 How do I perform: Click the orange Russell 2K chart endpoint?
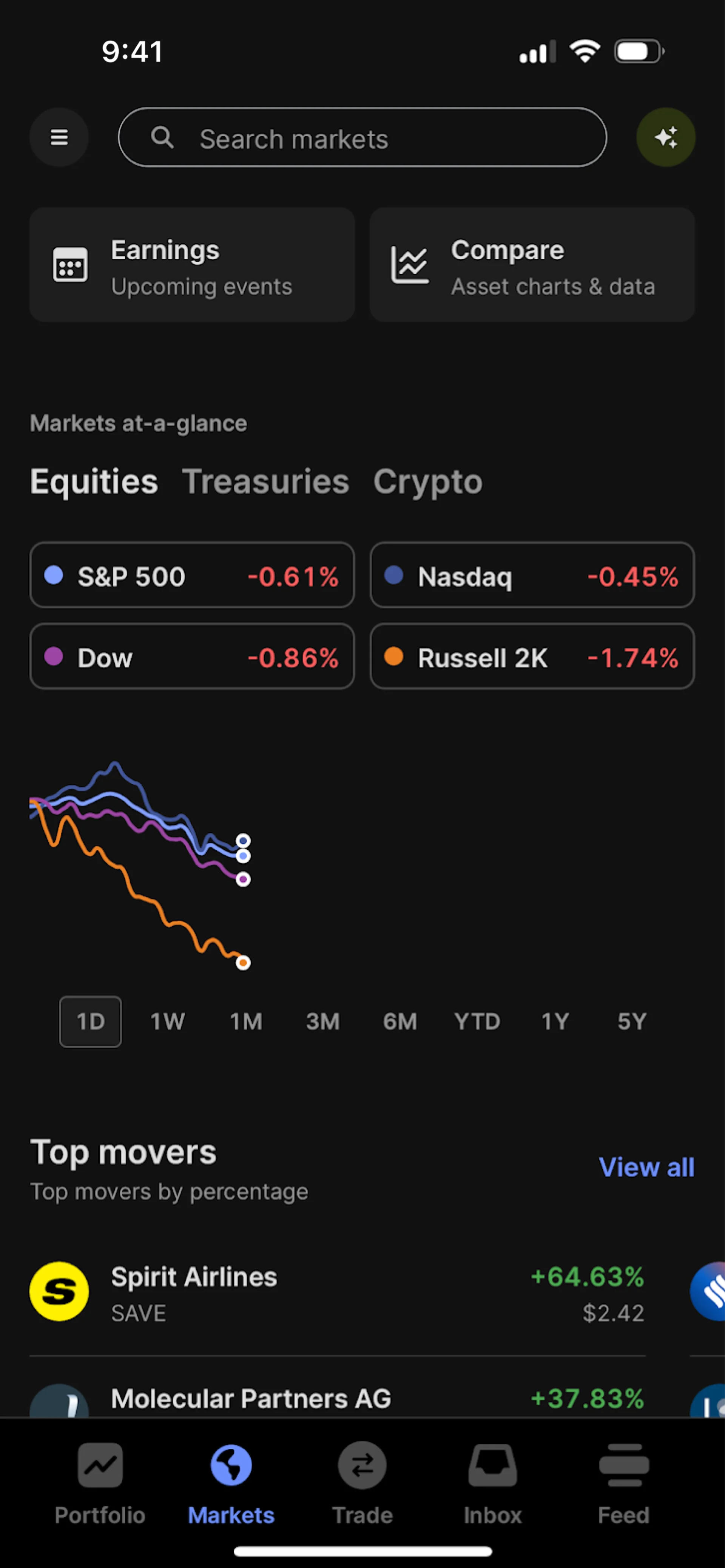(243, 962)
